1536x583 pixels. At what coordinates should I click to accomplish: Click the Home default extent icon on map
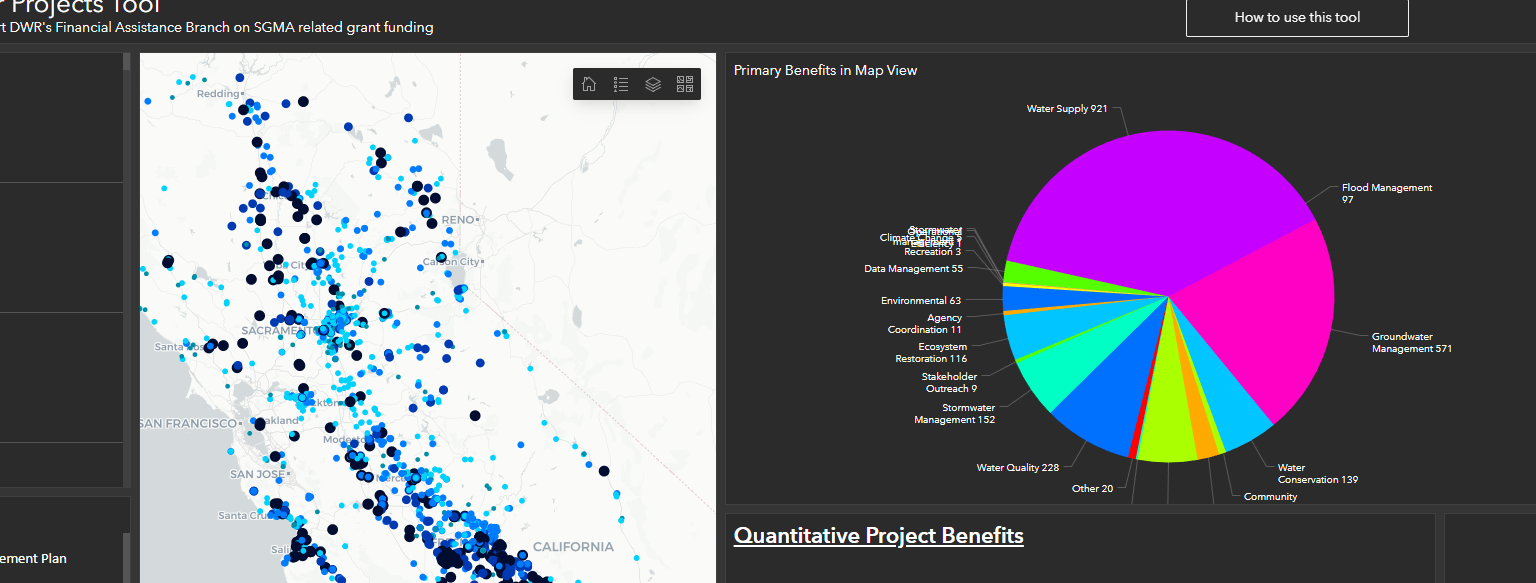tap(589, 84)
